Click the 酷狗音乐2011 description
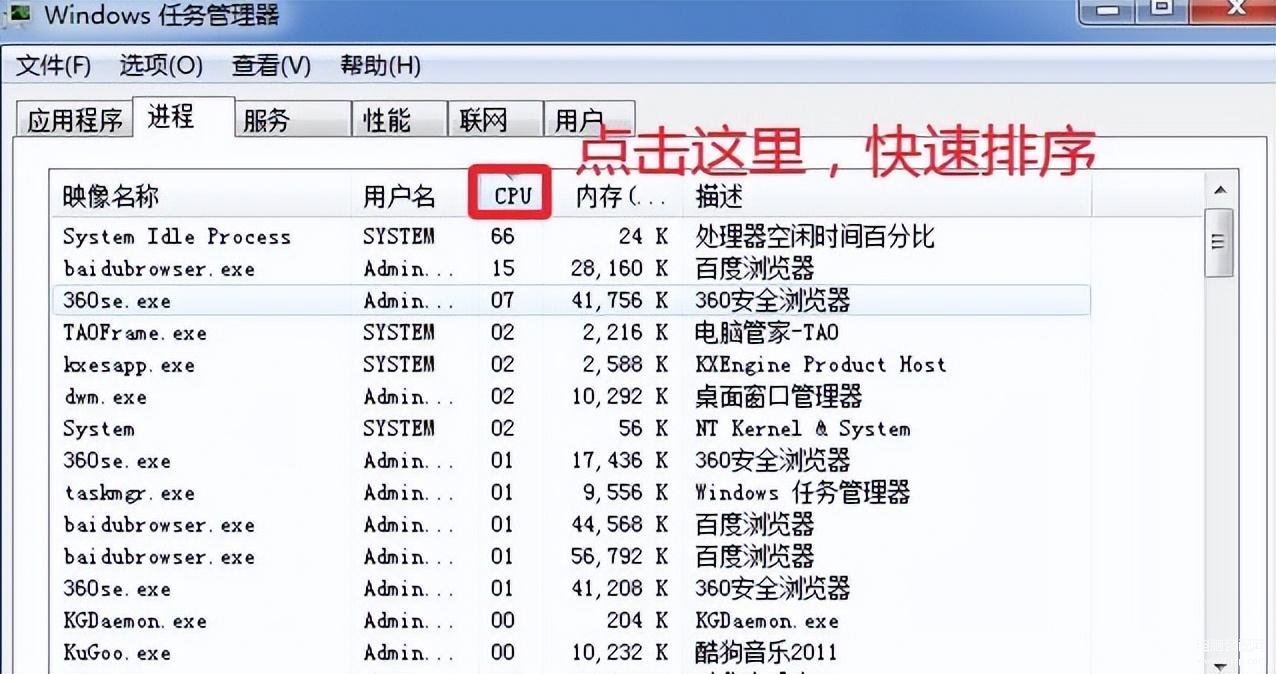 click(766, 653)
